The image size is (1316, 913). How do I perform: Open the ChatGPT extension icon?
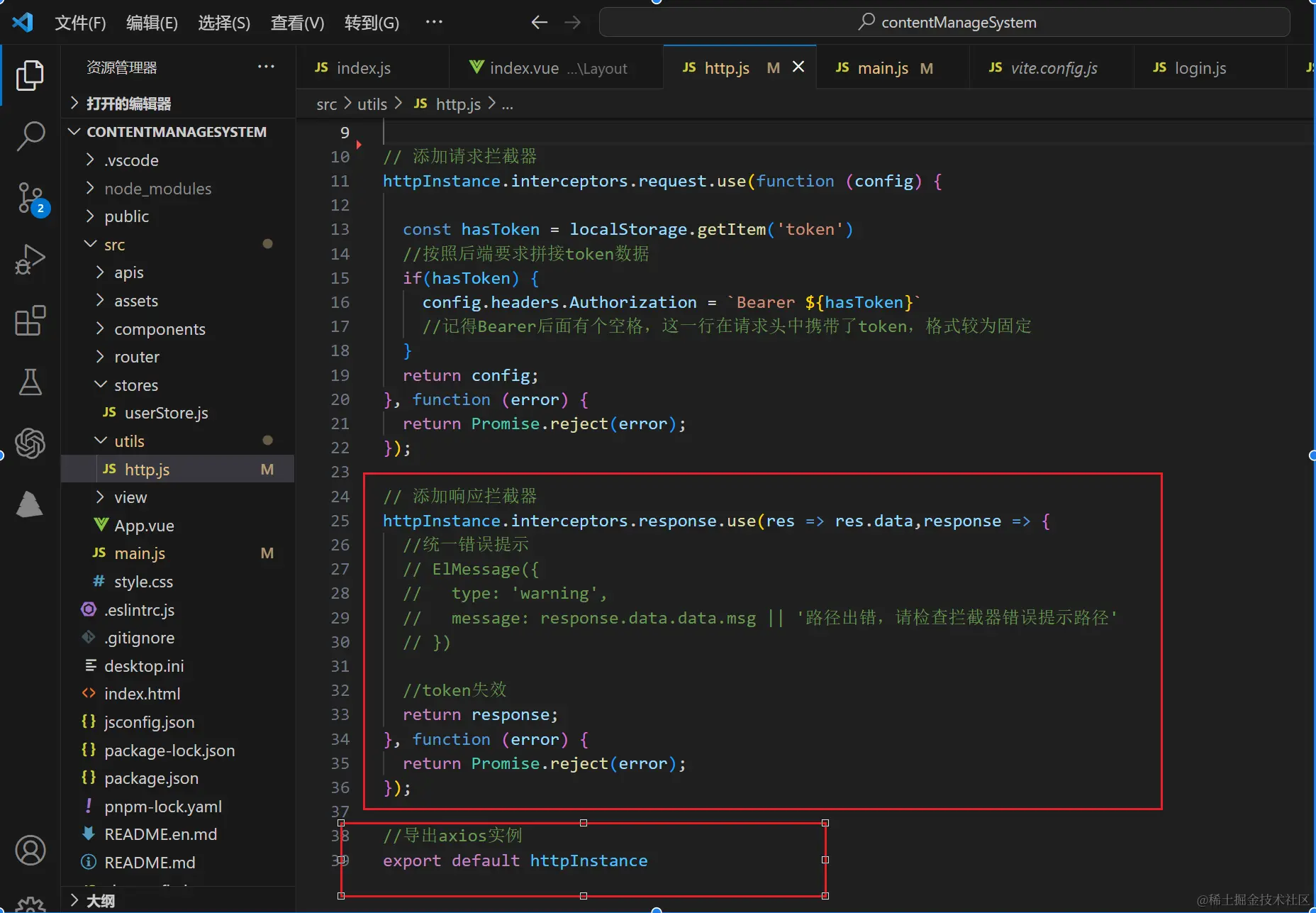[x=30, y=443]
